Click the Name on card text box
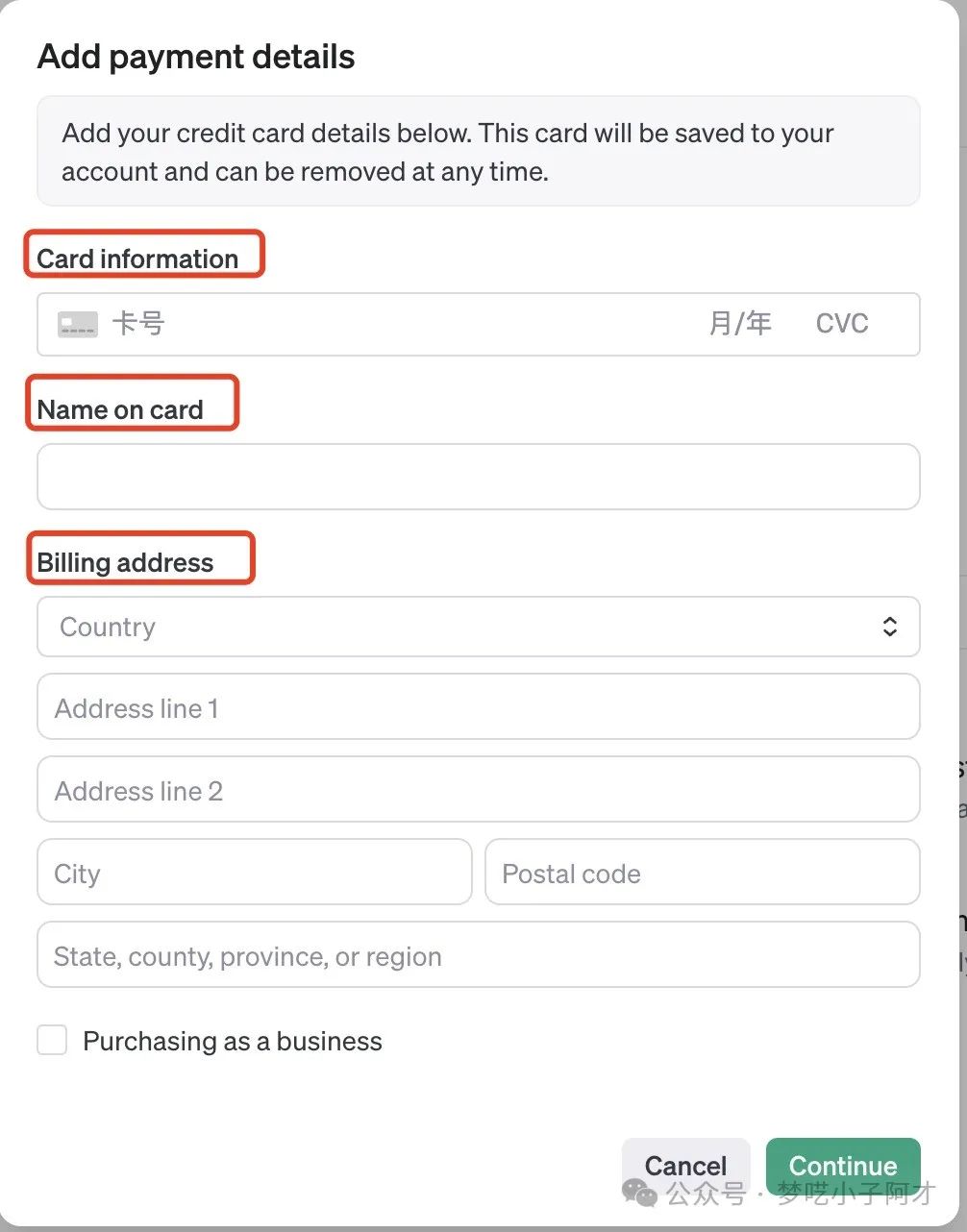 (x=478, y=477)
